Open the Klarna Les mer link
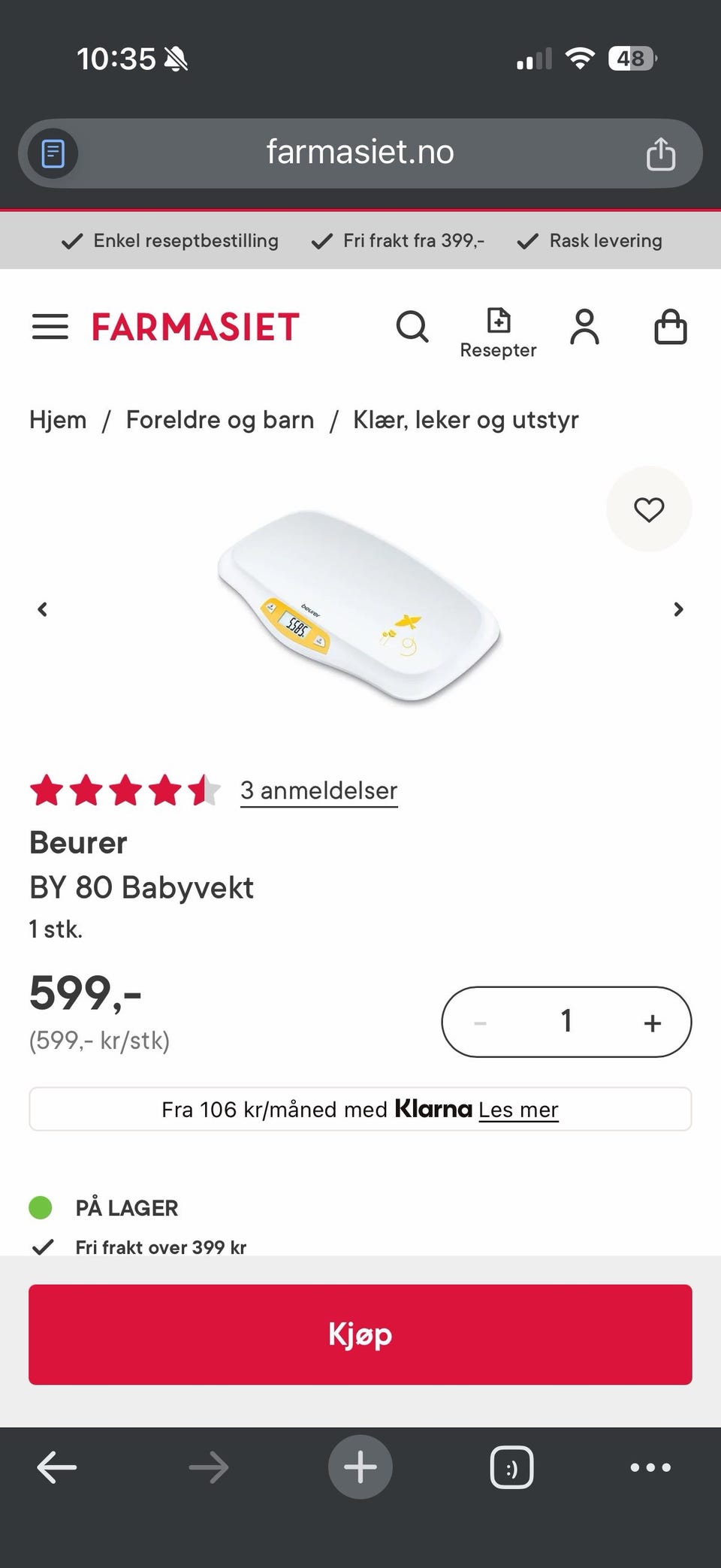This screenshot has width=721, height=1568. pos(518,1110)
